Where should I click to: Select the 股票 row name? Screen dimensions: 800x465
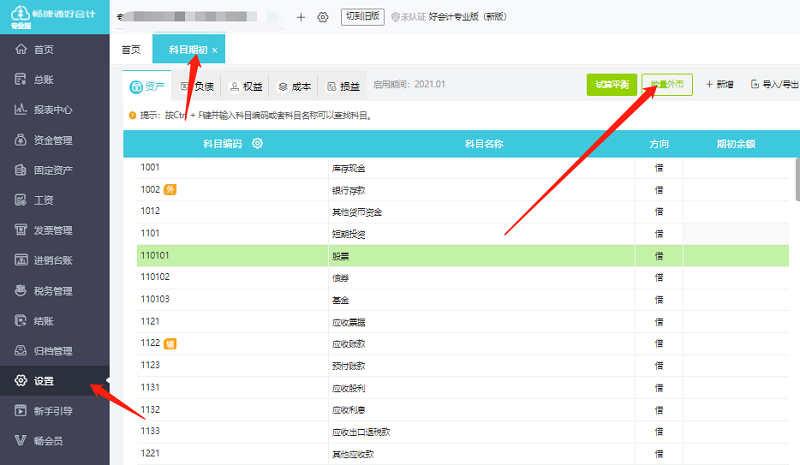point(340,256)
